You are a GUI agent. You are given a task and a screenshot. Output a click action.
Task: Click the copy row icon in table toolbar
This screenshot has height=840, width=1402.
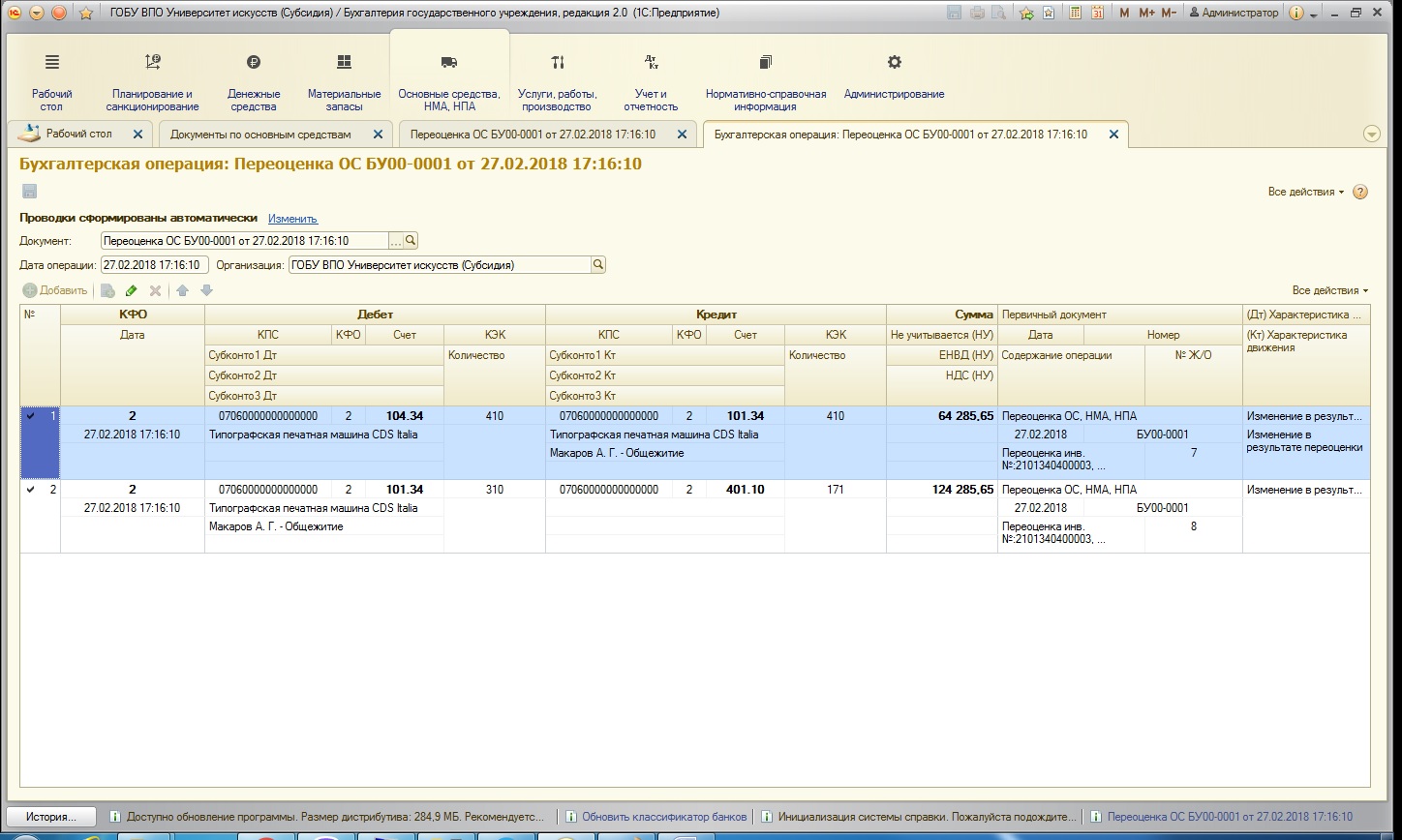[x=107, y=290]
